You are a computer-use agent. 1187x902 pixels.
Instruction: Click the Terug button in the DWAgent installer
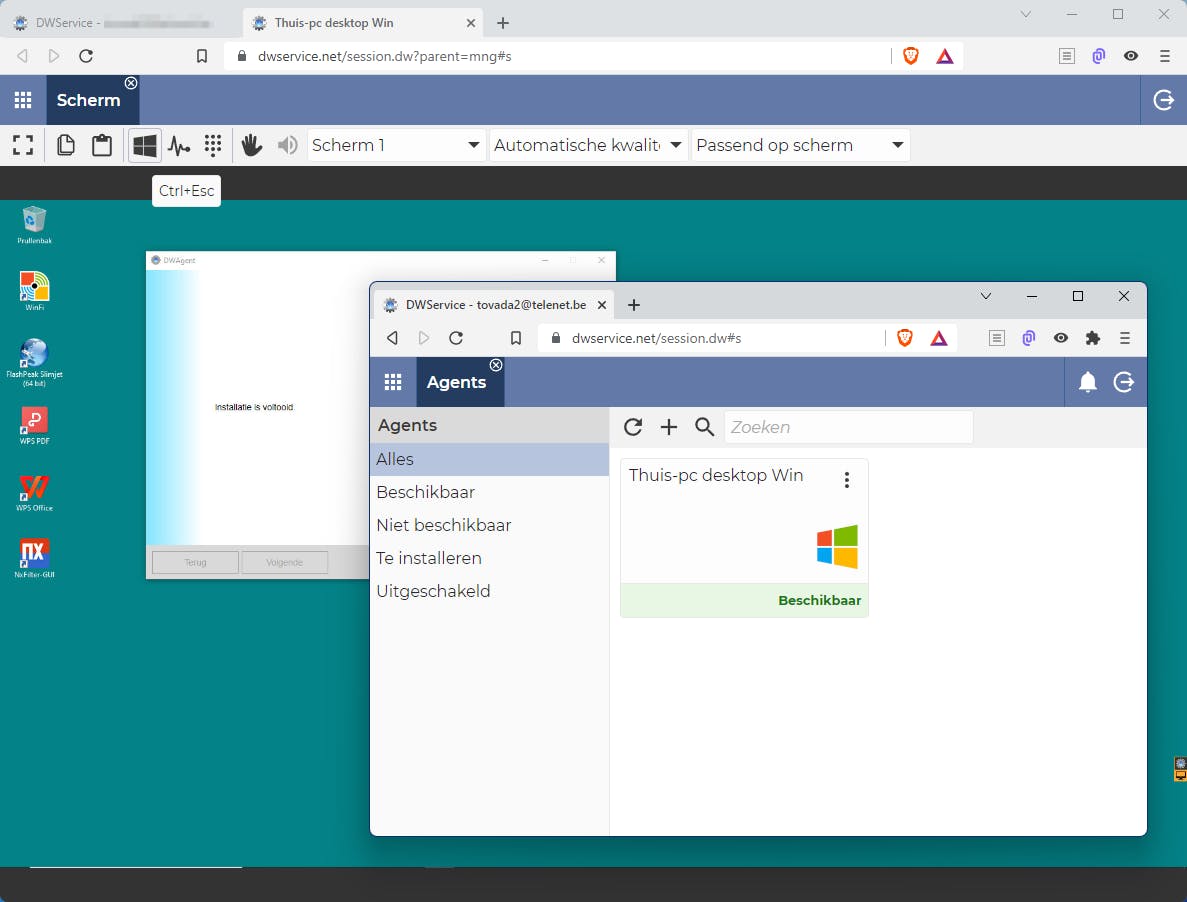(195, 562)
